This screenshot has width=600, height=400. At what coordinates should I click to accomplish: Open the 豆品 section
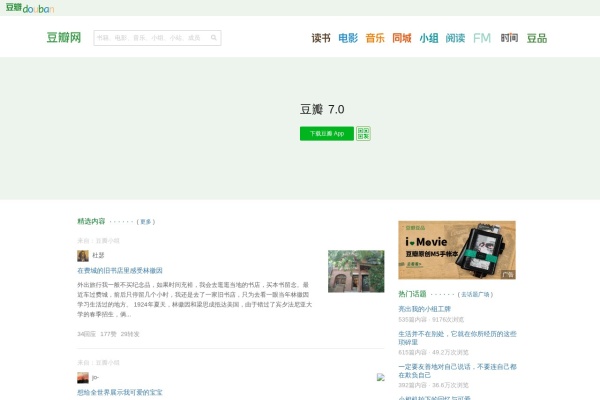(x=536, y=38)
